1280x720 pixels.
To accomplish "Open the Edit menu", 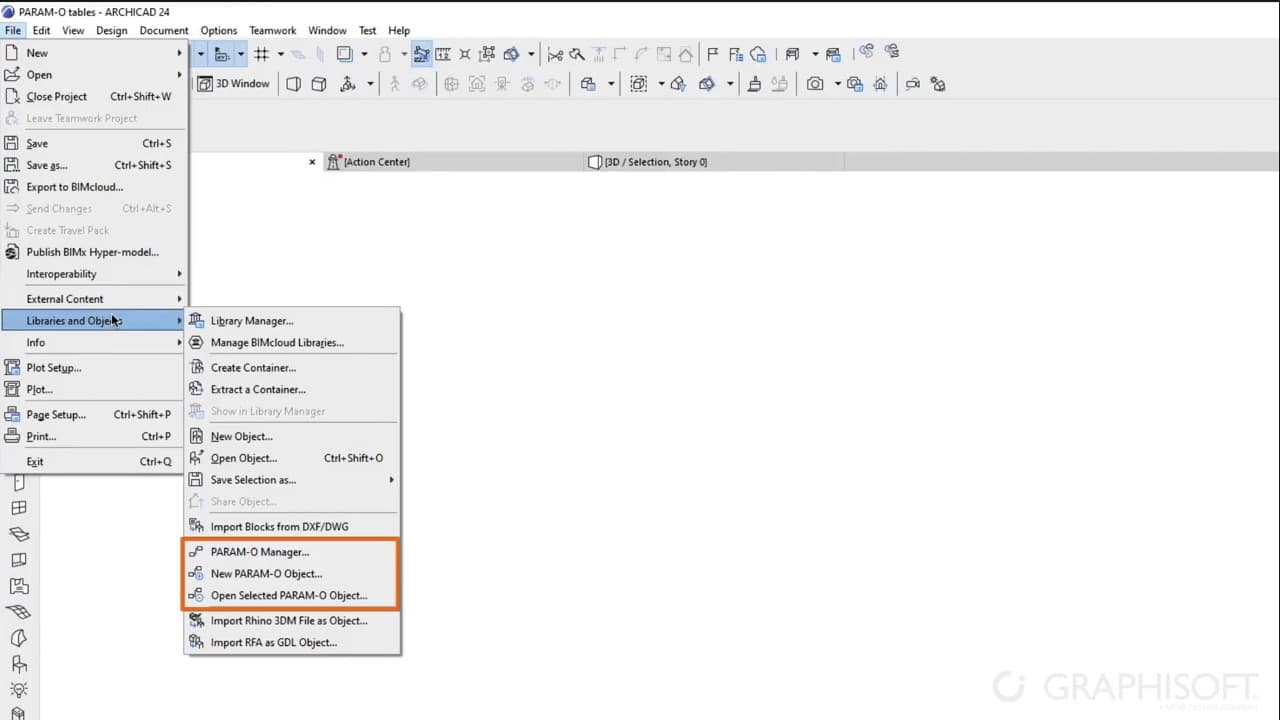I will 41,30.
